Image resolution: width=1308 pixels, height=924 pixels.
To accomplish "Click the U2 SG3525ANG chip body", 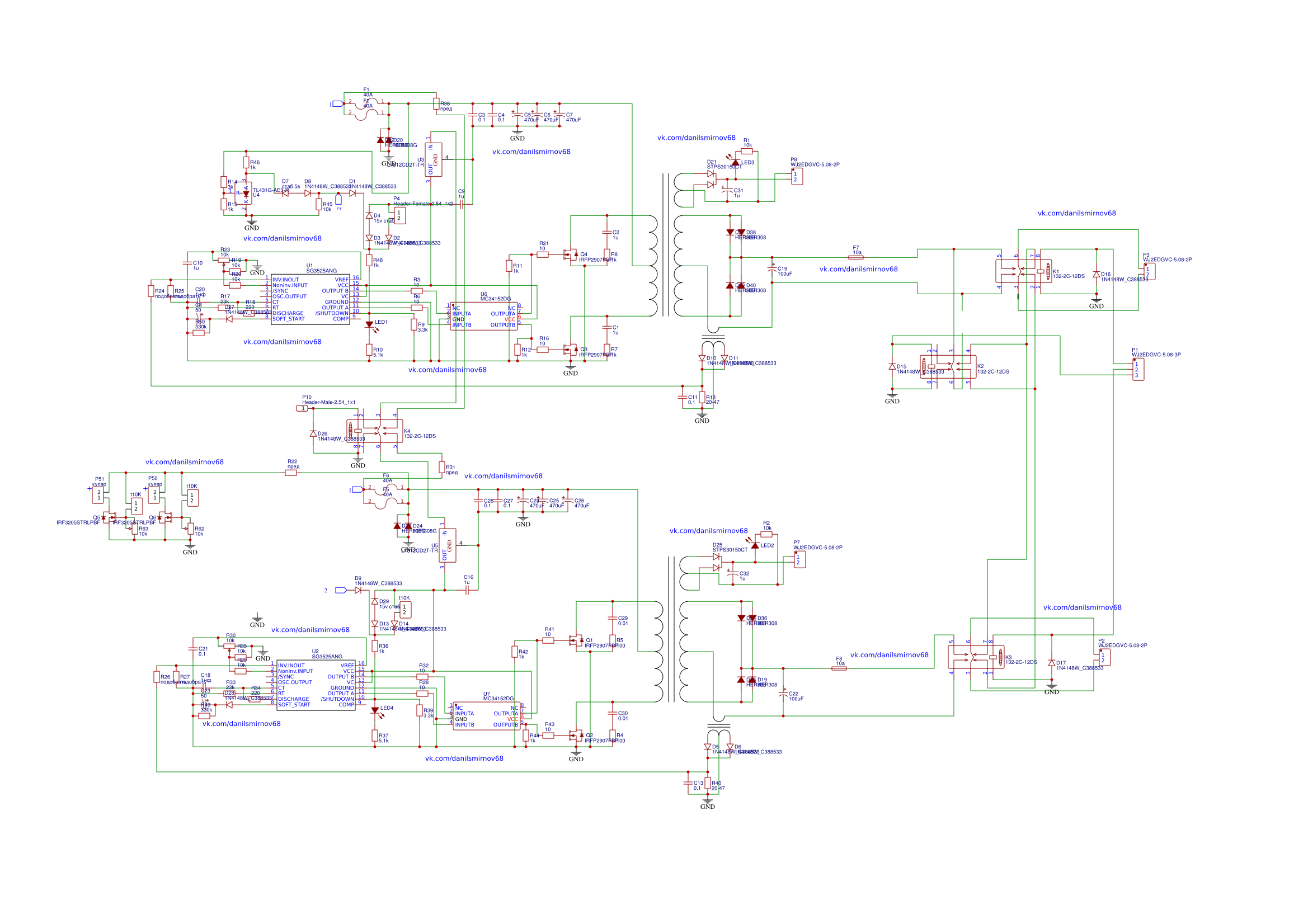I will click(316, 685).
